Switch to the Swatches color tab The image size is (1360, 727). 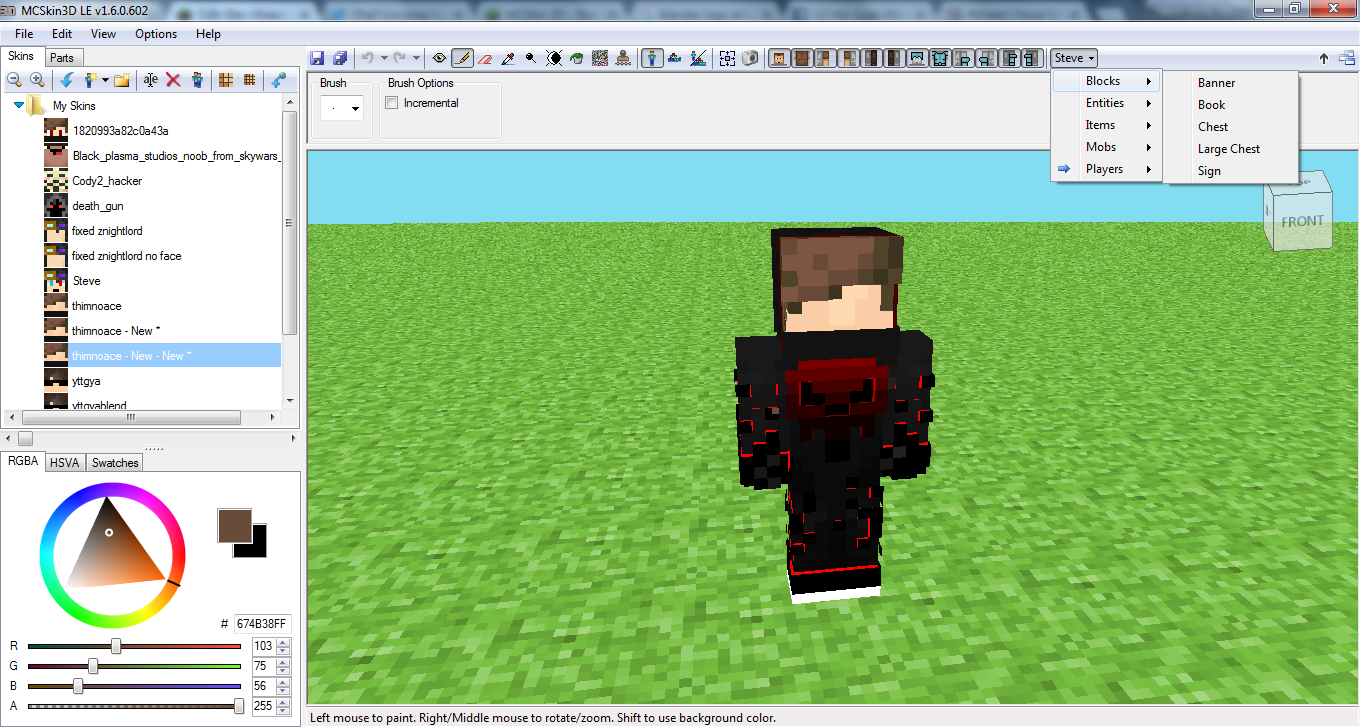(114, 462)
